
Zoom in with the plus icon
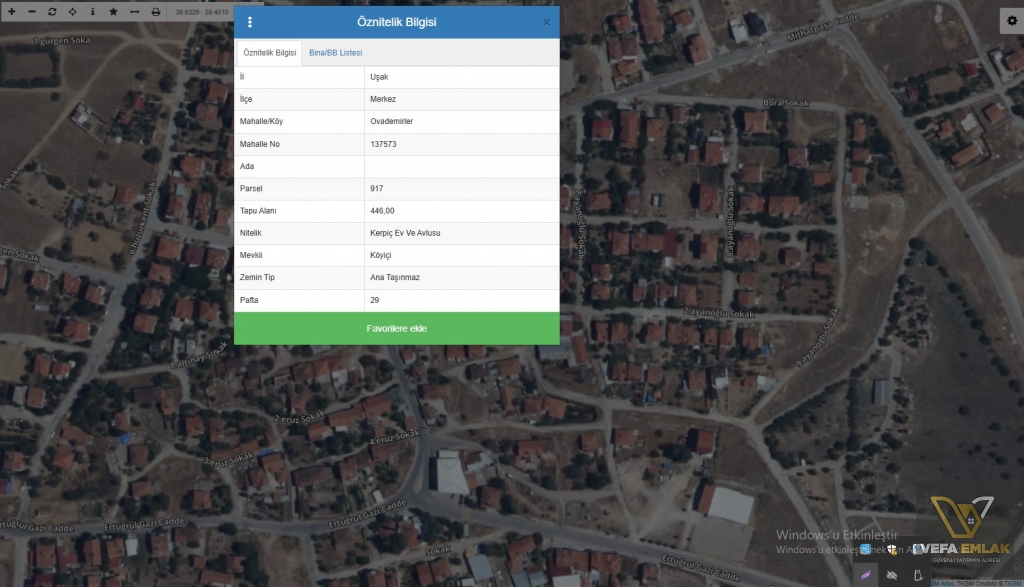pos(11,11)
